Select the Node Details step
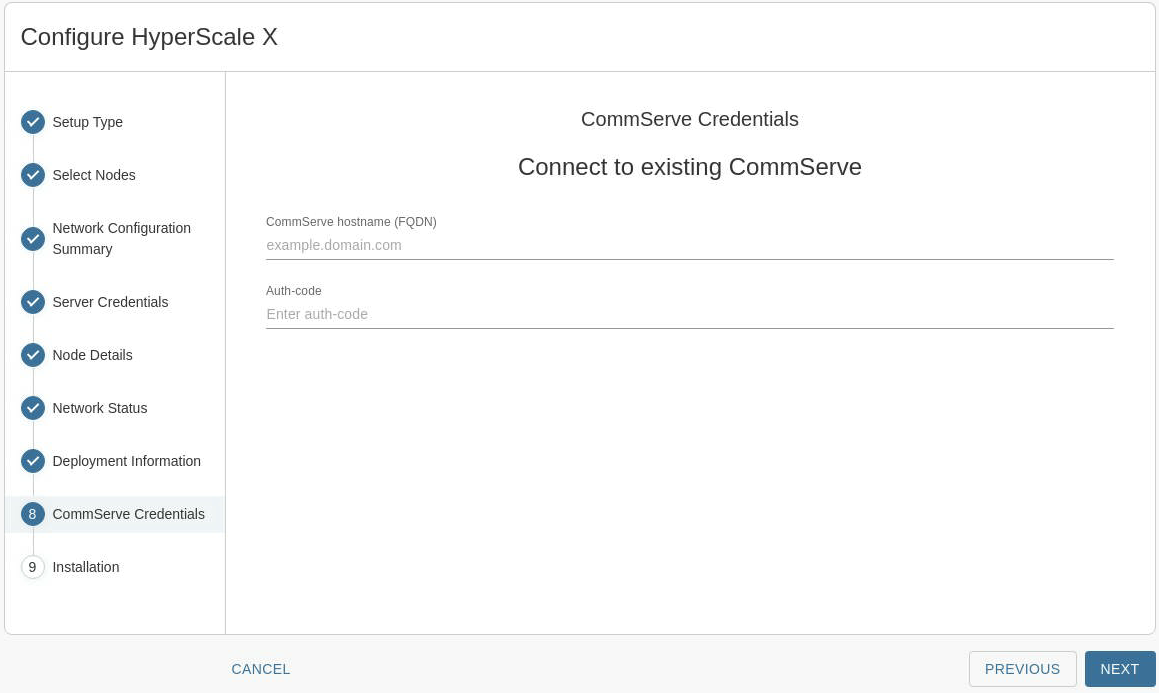The width and height of the screenshot is (1159, 693). pyautogui.click(x=92, y=355)
